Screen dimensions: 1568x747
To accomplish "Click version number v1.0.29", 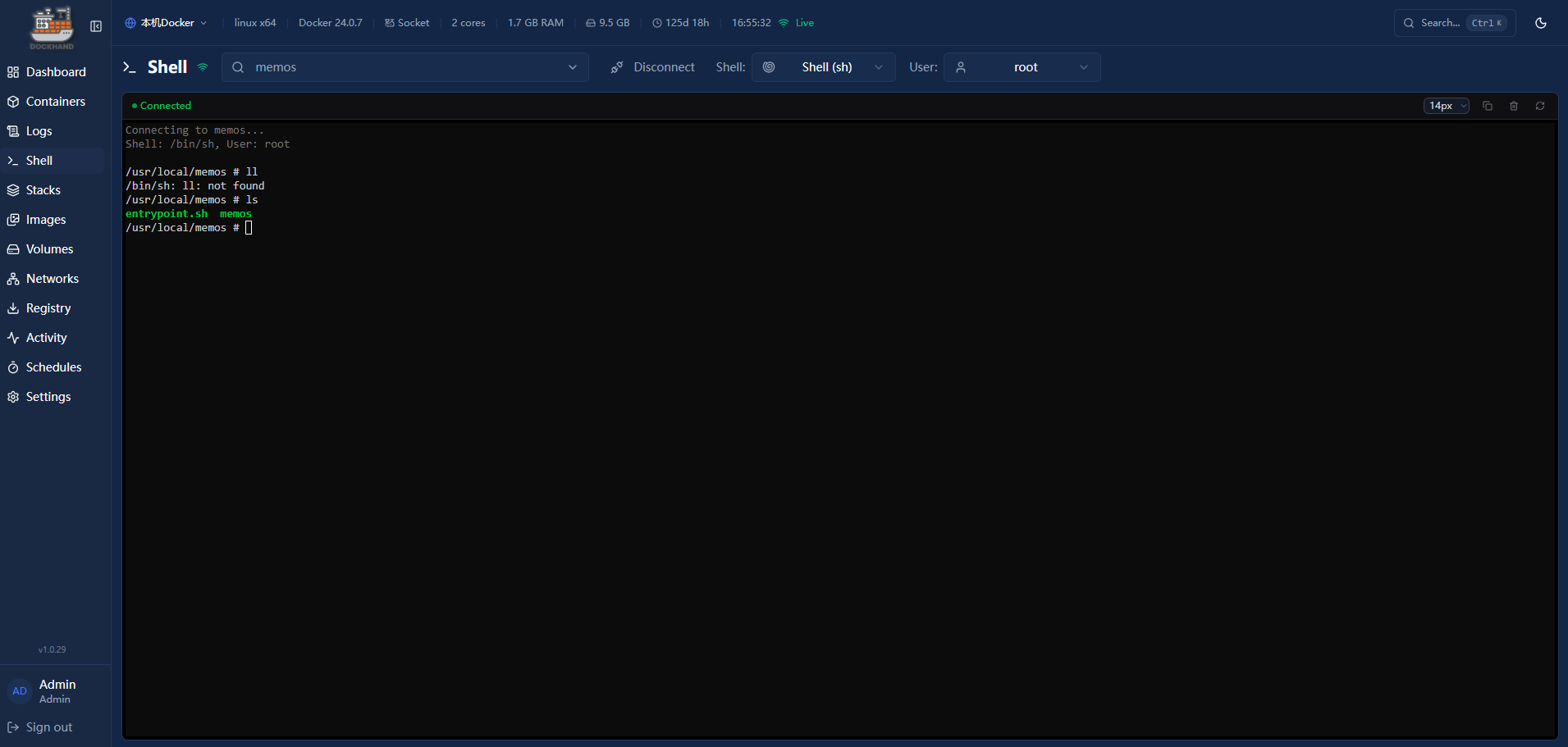I will pyautogui.click(x=52, y=649).
